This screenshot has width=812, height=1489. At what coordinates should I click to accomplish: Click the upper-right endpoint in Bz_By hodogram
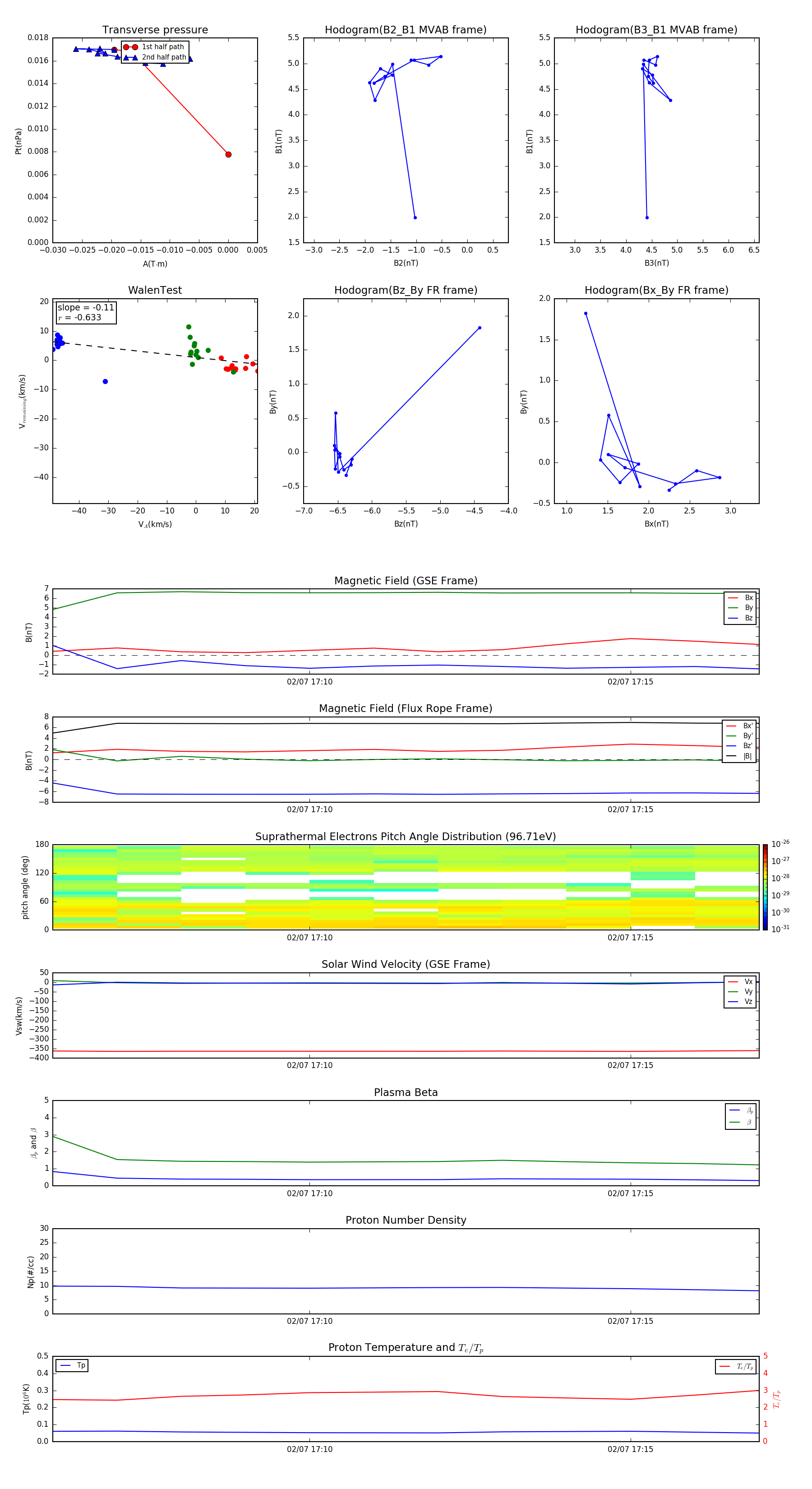coord(480,328)
